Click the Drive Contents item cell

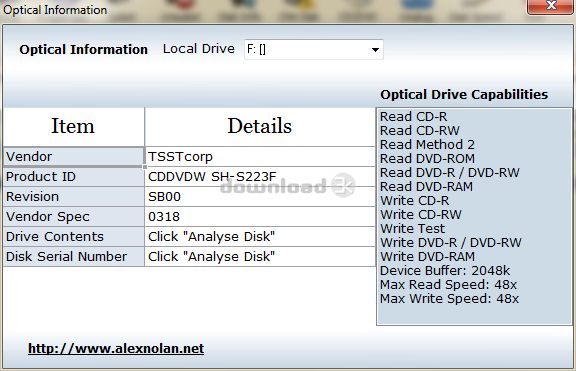(x=73, y=237)
